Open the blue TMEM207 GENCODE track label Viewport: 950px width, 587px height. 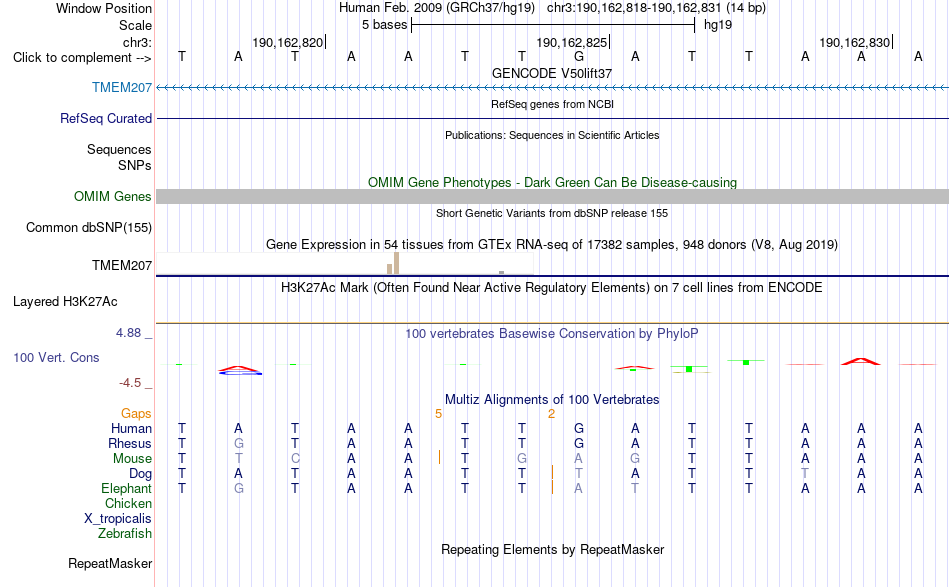point(122,87)
